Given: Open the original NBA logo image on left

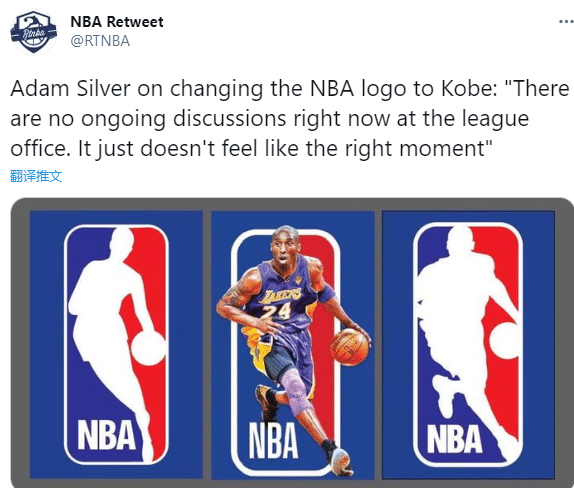Looking at the screenshot, I should click(x=116, y=344).
